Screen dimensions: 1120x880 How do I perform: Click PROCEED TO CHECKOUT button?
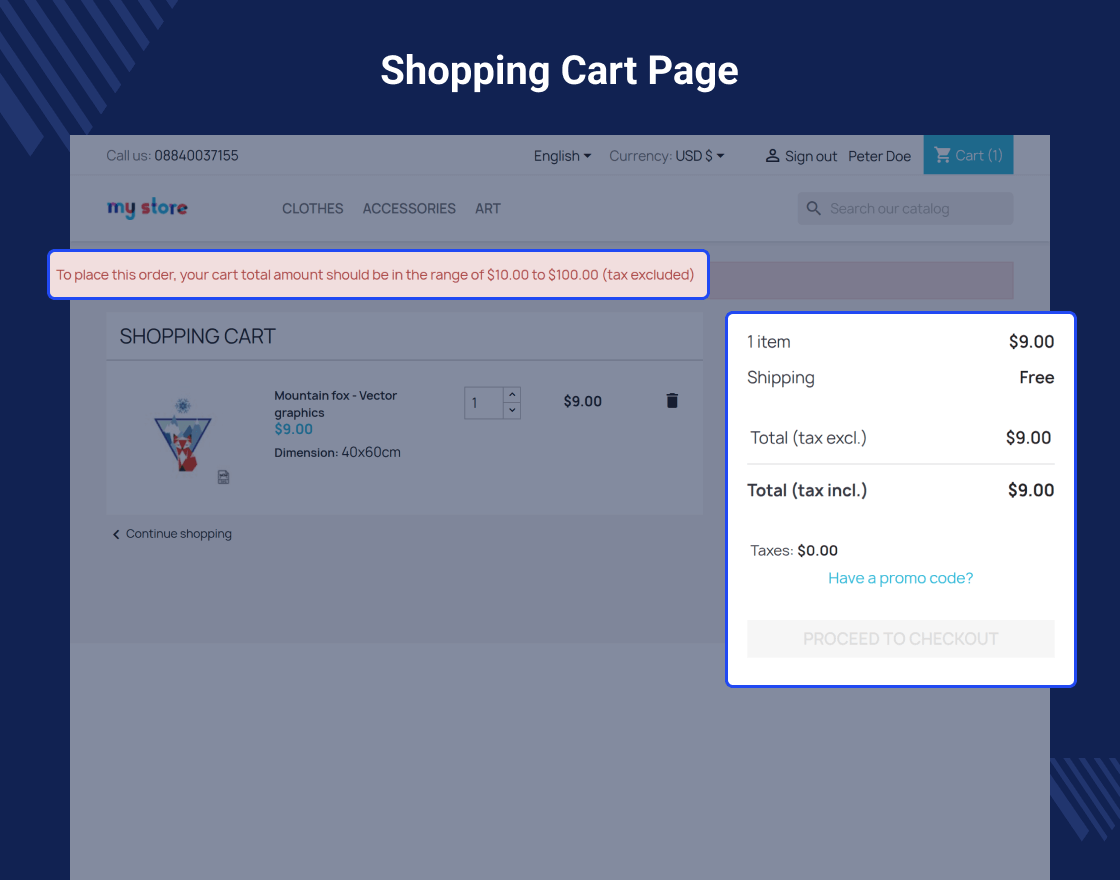tap(900, 639)
